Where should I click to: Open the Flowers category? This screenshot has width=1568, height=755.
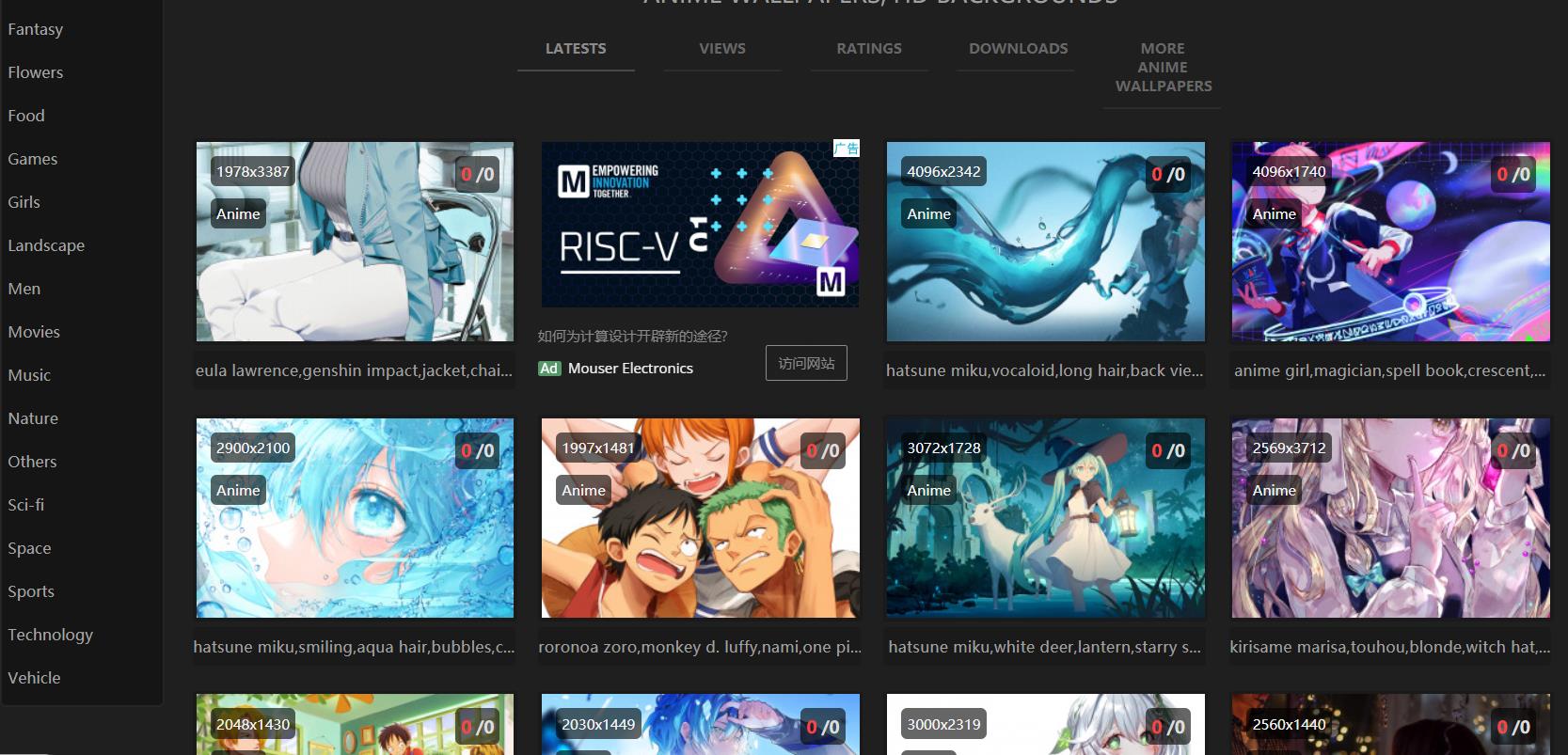pyautogui.click(x=36, y=72)
